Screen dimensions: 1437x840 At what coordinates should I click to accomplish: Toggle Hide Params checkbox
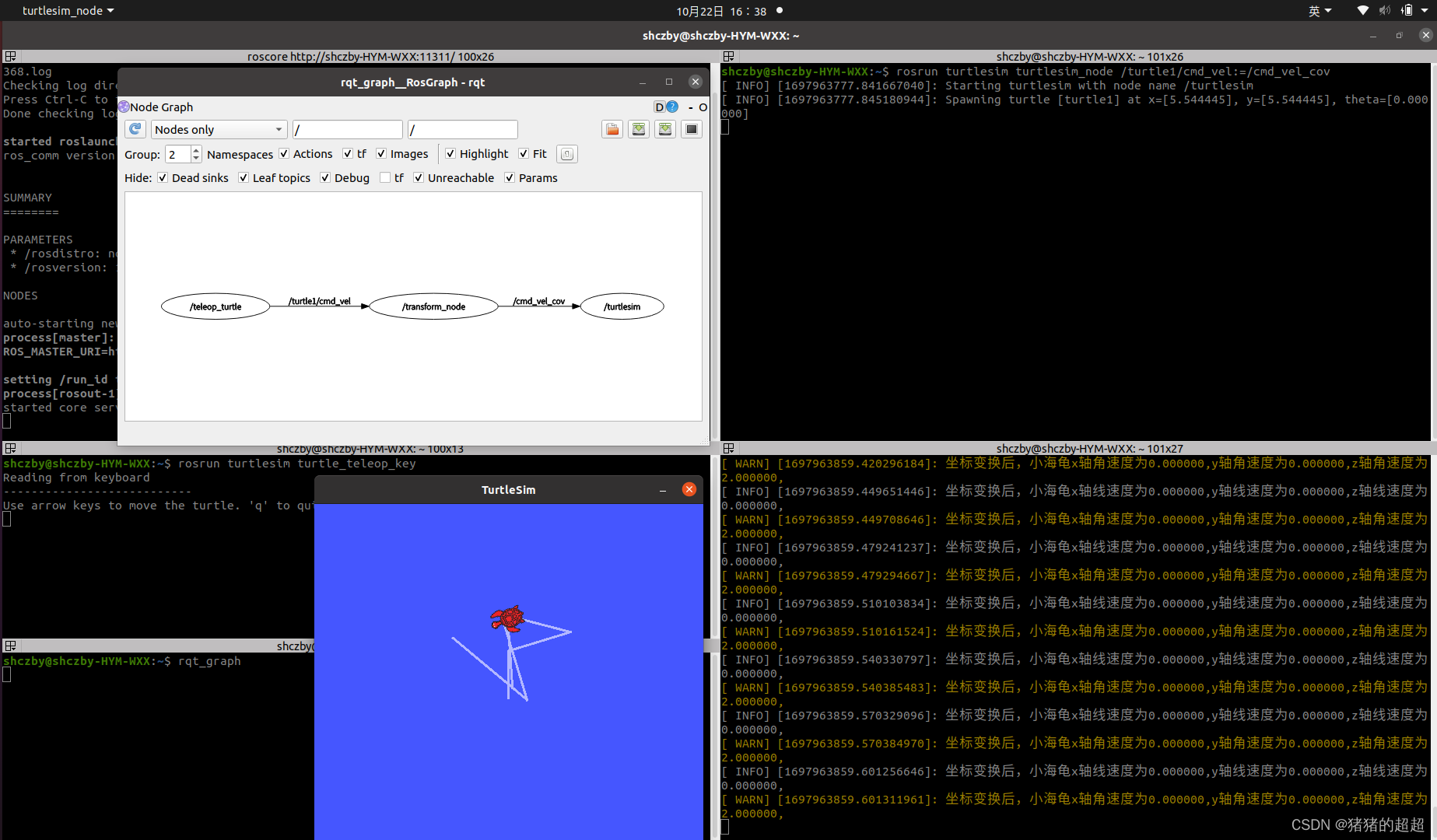pyautogui.click(x=510, y=177)
